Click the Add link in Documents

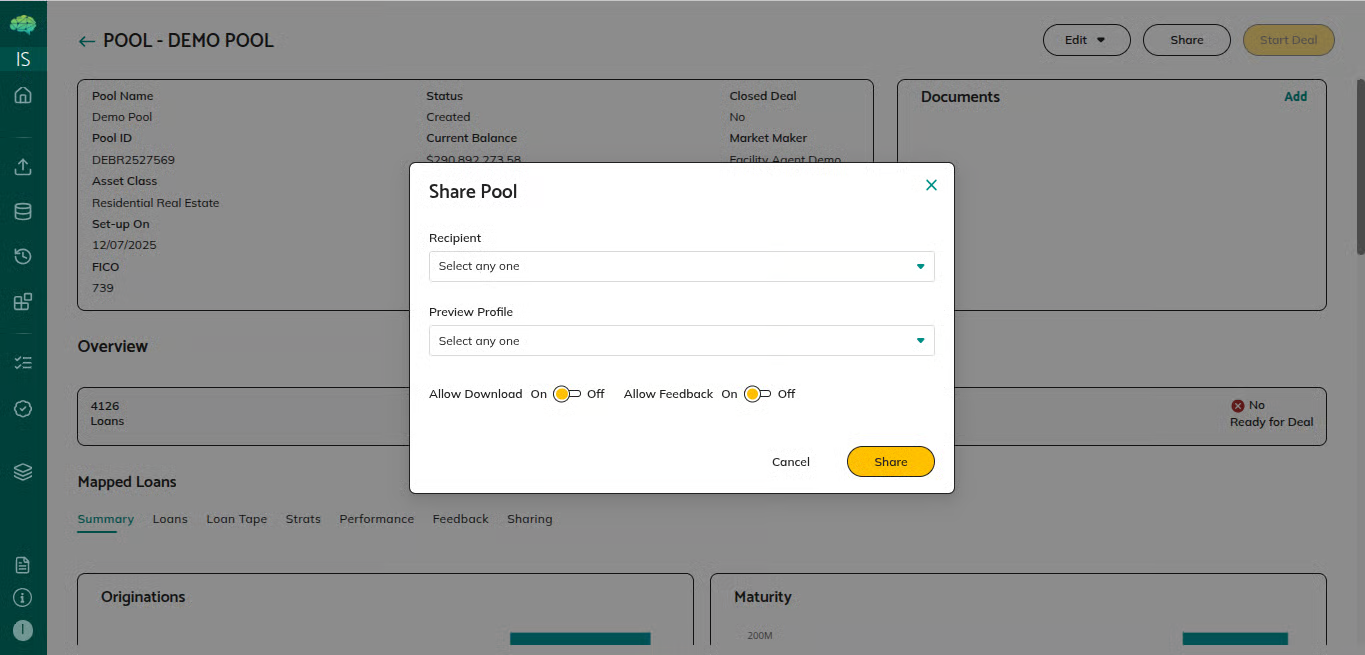(1295, 97)
